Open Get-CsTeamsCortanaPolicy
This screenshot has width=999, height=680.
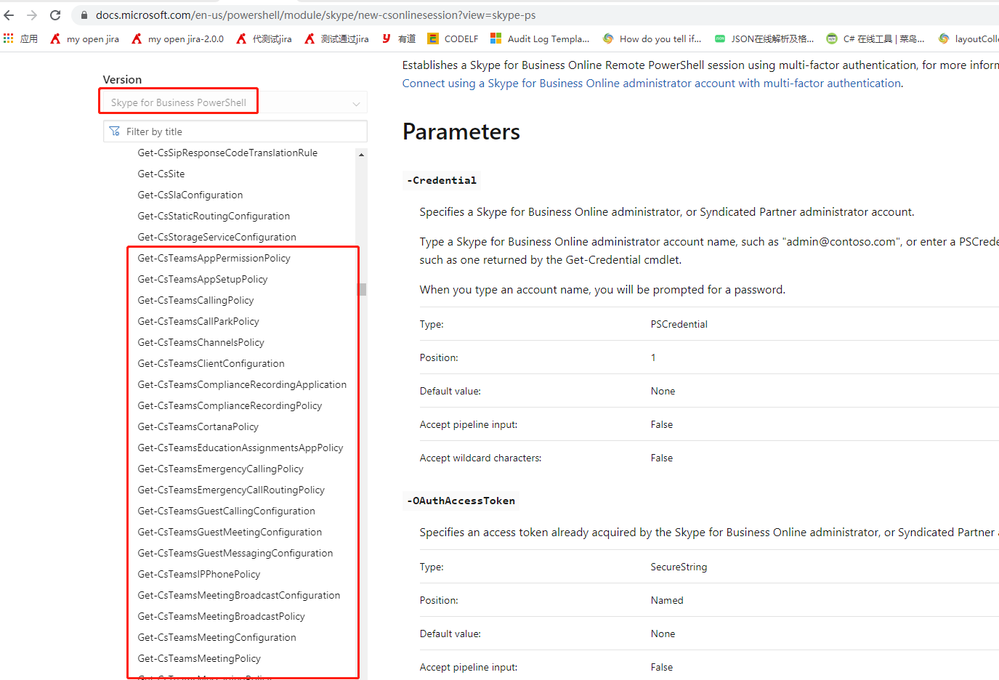198,426
